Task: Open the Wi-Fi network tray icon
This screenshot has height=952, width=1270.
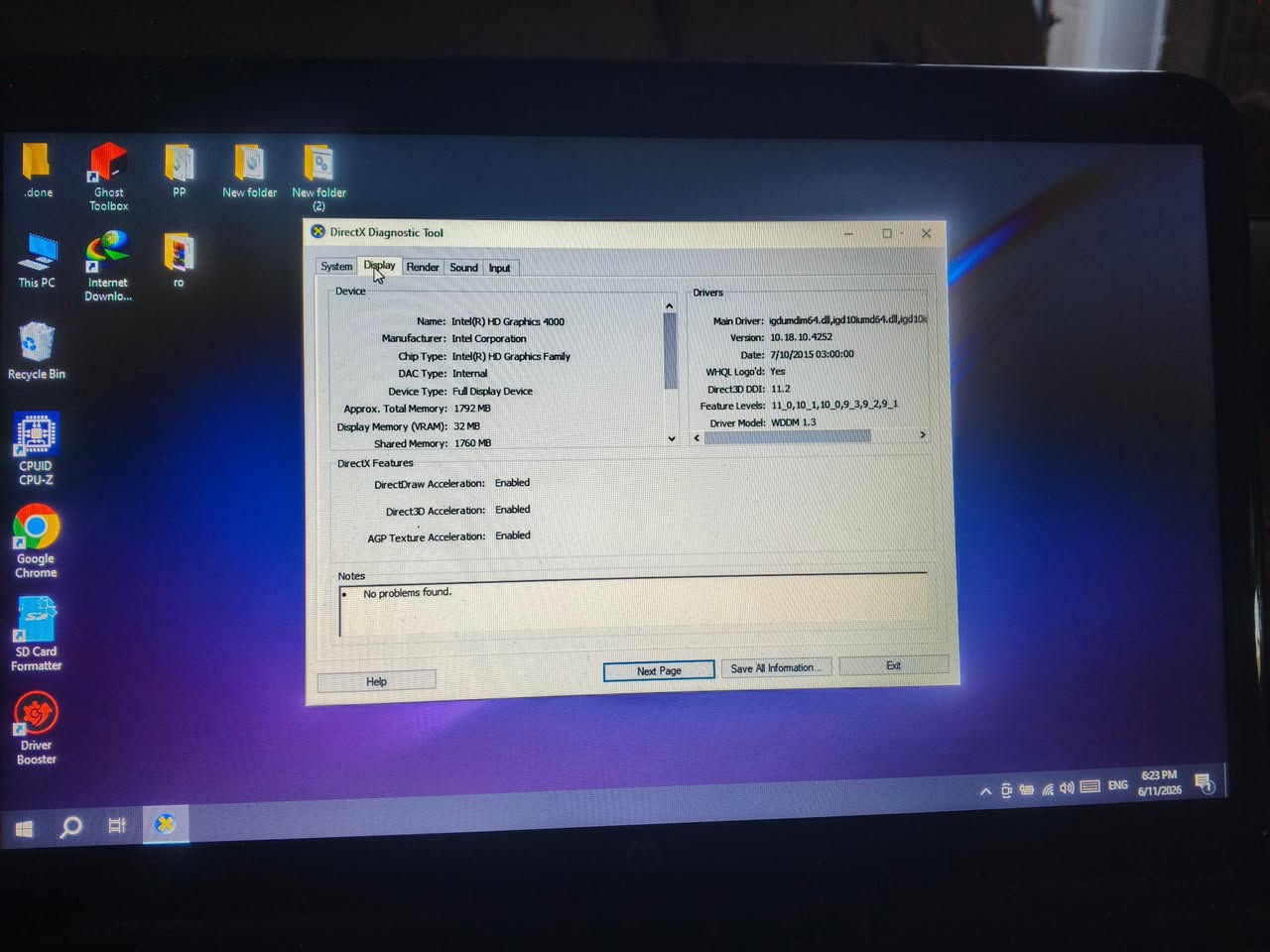Action: (1047, 789)
